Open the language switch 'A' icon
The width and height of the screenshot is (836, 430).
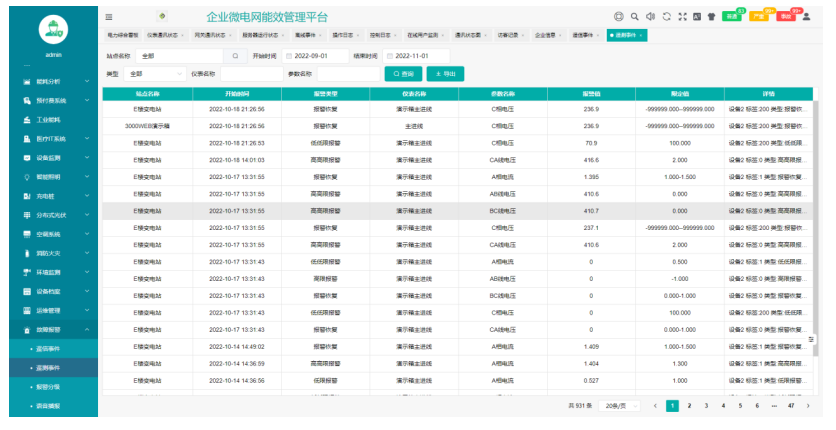(697, 17)
